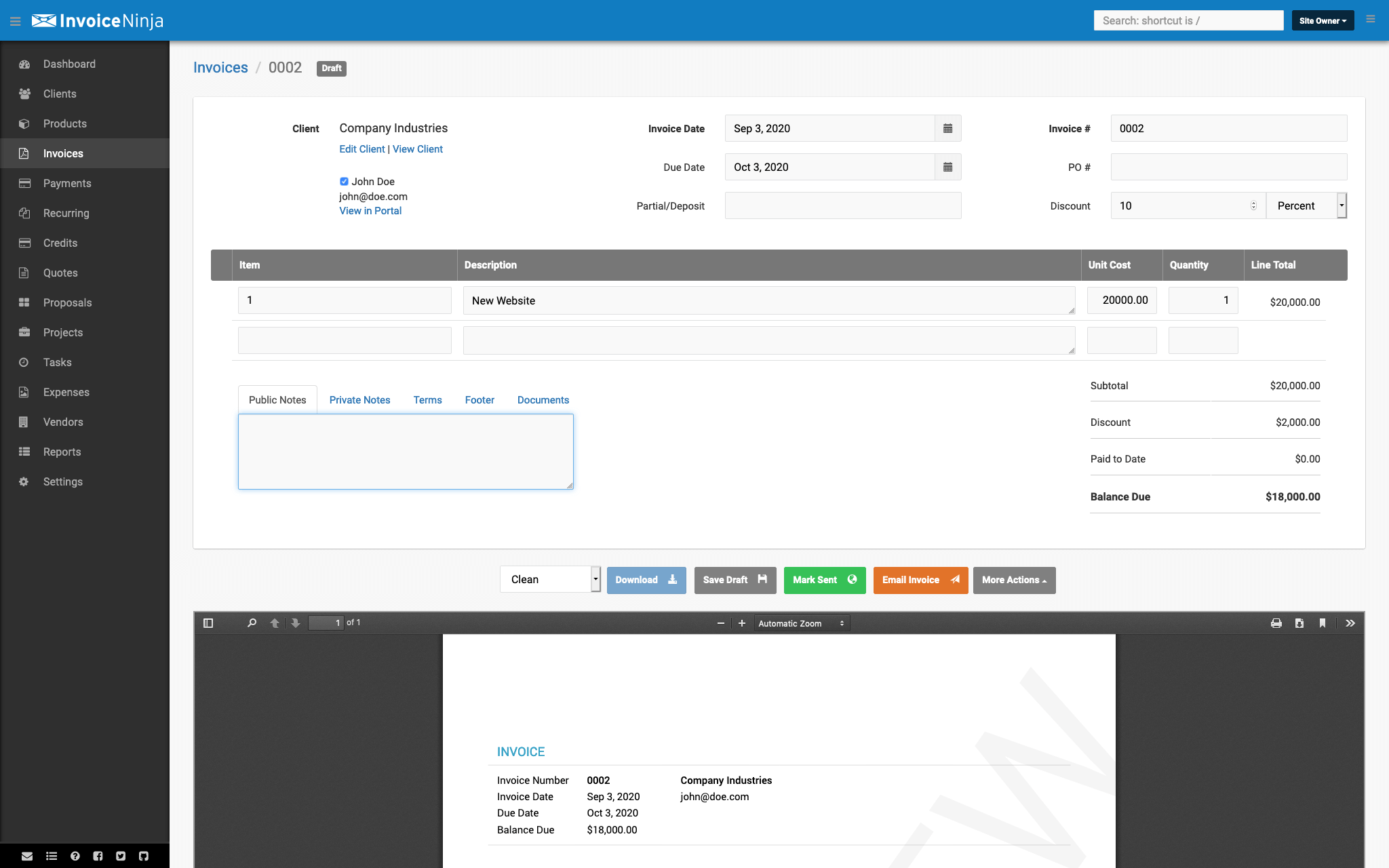
Task: Click the Mark Sent button
Action: tap(824, 580)
